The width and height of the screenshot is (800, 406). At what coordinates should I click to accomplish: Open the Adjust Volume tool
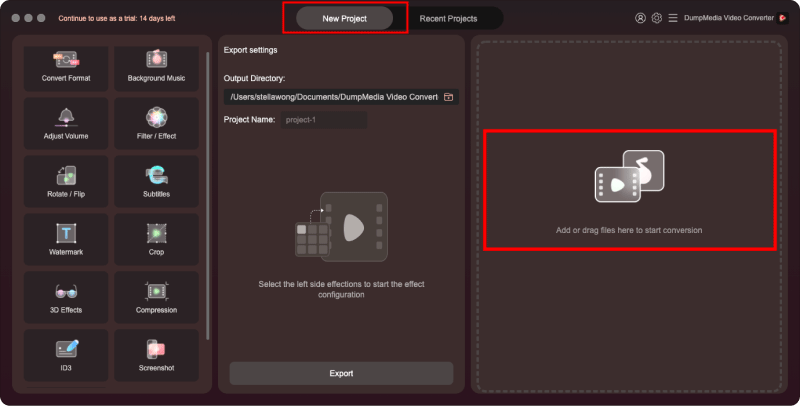tap(66, 124)
